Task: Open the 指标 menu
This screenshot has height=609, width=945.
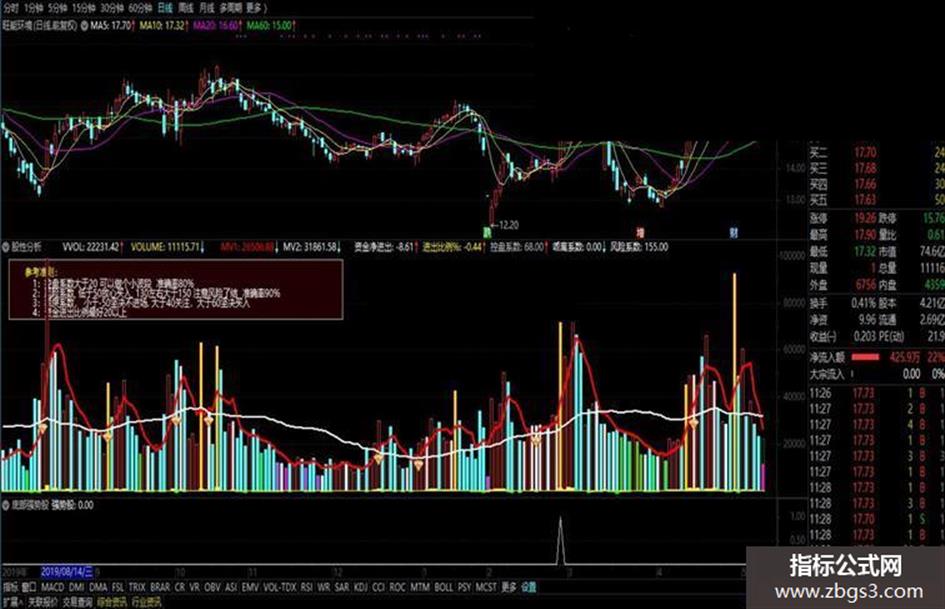Action: (10, 586)
